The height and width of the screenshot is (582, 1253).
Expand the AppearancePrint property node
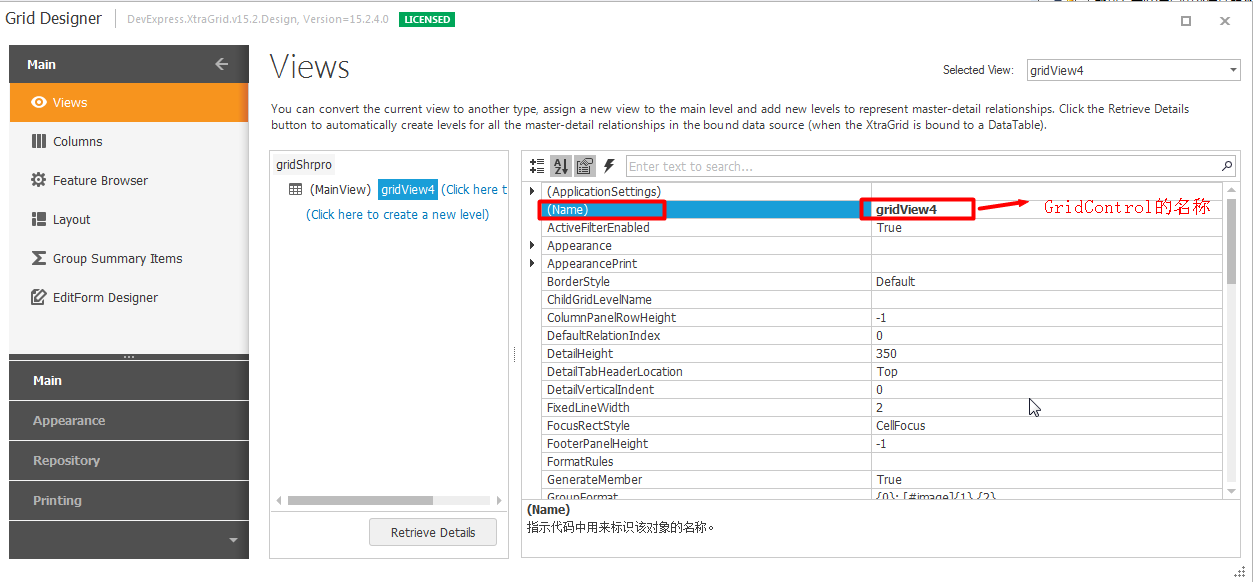pyautogui.click(x=530, y=263)
